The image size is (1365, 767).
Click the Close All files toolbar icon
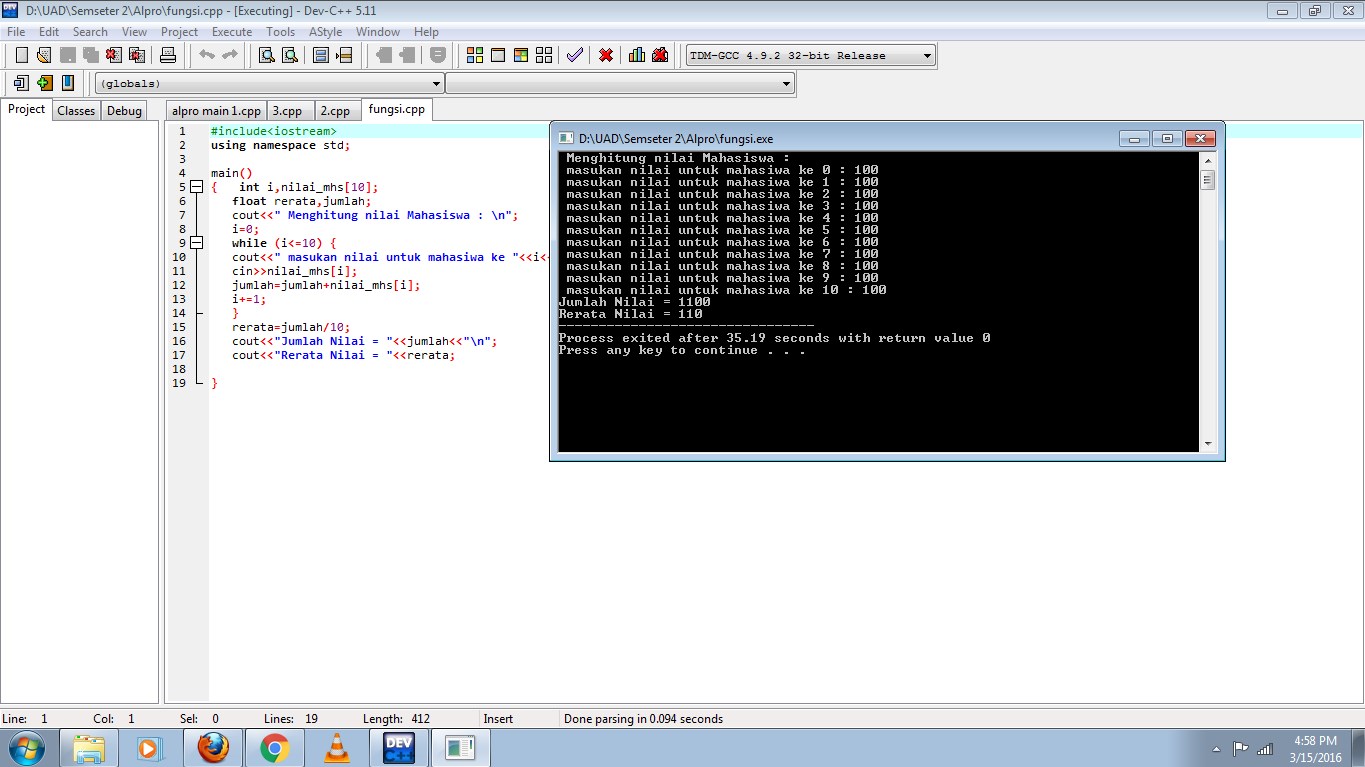[136, 55]
